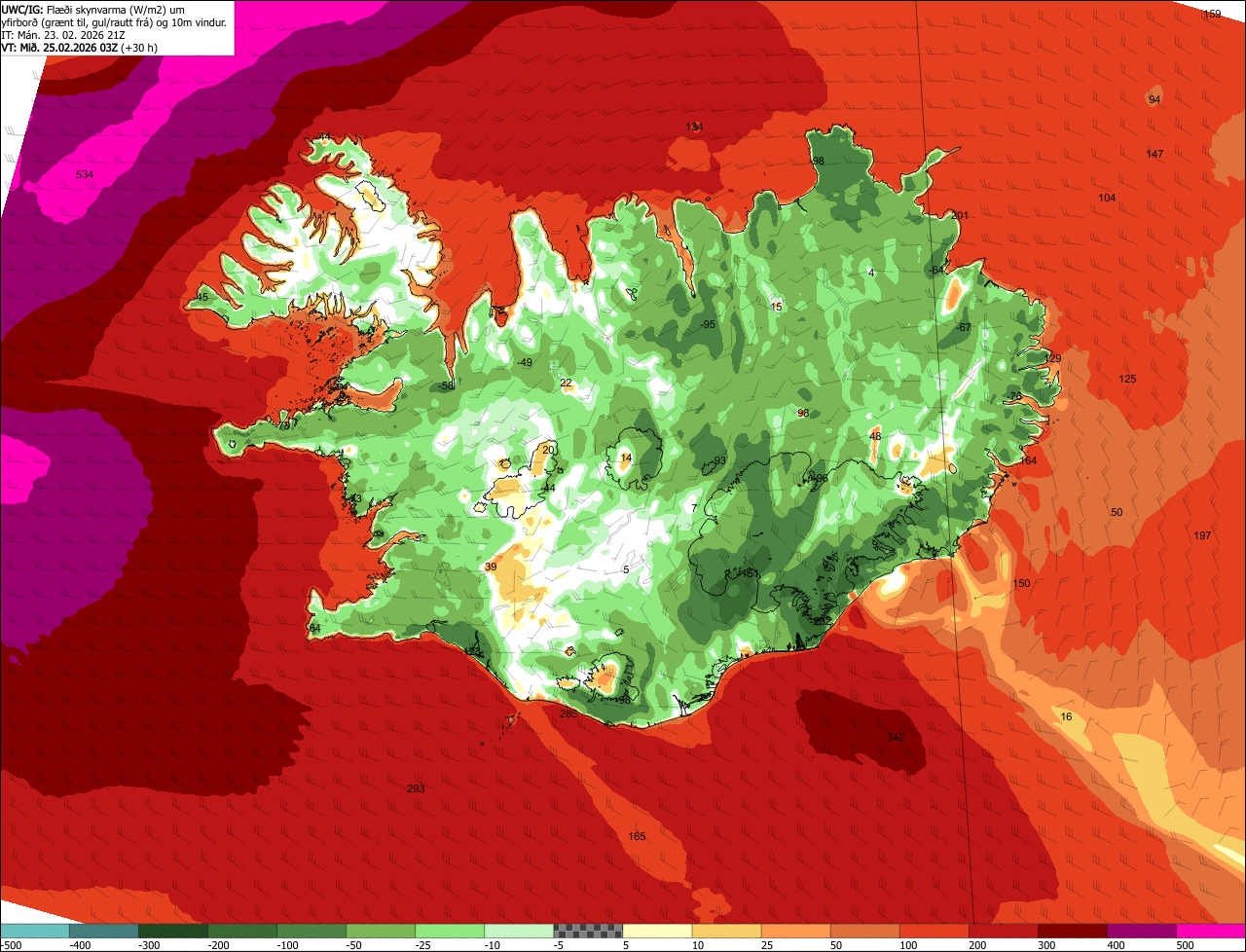Click the dark maroon swatch between 300 and 400
This screenshot has width=1246, height=952.
tap(1072, 931)
